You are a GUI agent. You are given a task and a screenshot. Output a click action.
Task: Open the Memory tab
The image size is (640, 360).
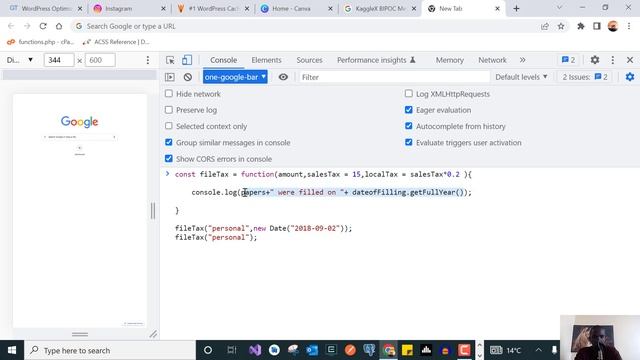point(449,60)
